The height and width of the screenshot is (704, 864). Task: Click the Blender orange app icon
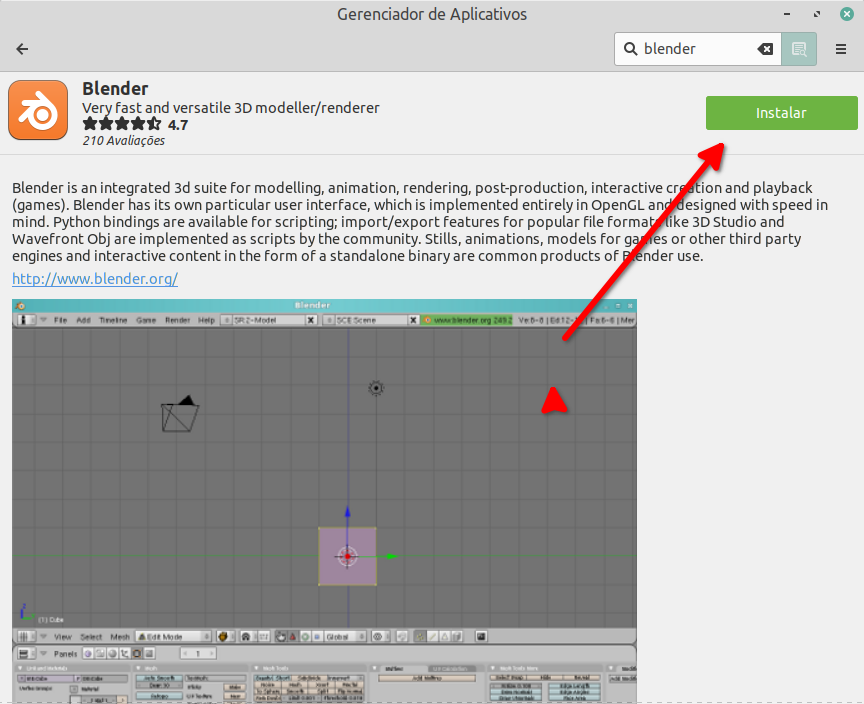coord(38,110)
